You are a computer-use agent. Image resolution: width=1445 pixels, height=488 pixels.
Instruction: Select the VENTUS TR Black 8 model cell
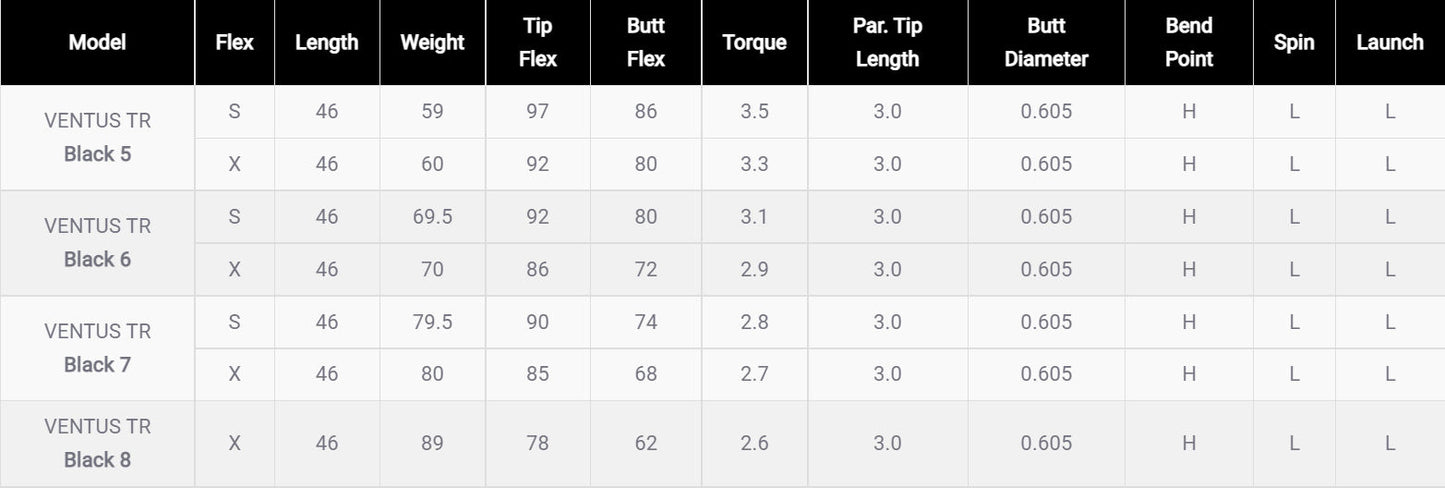[x=97, y=443]
